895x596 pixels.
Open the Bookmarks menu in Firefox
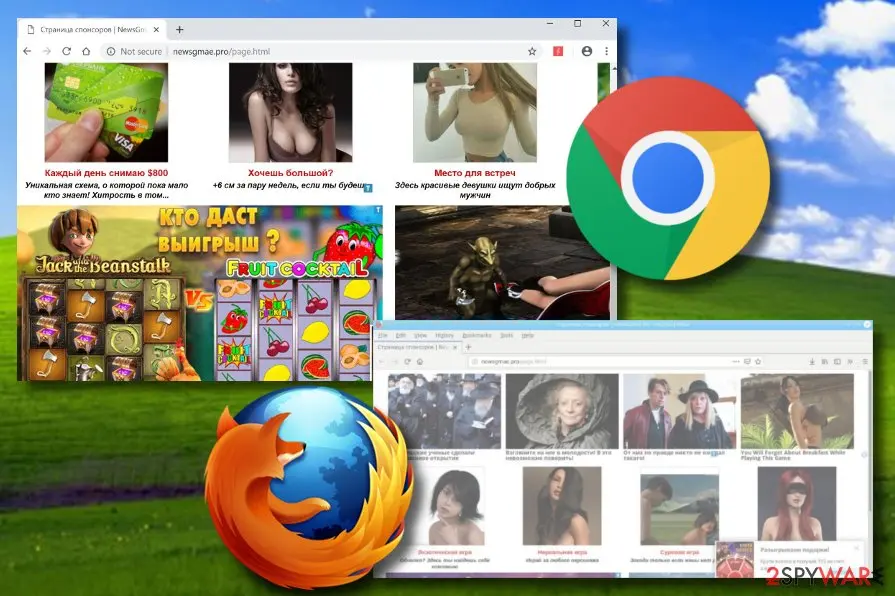click(477, 335)
